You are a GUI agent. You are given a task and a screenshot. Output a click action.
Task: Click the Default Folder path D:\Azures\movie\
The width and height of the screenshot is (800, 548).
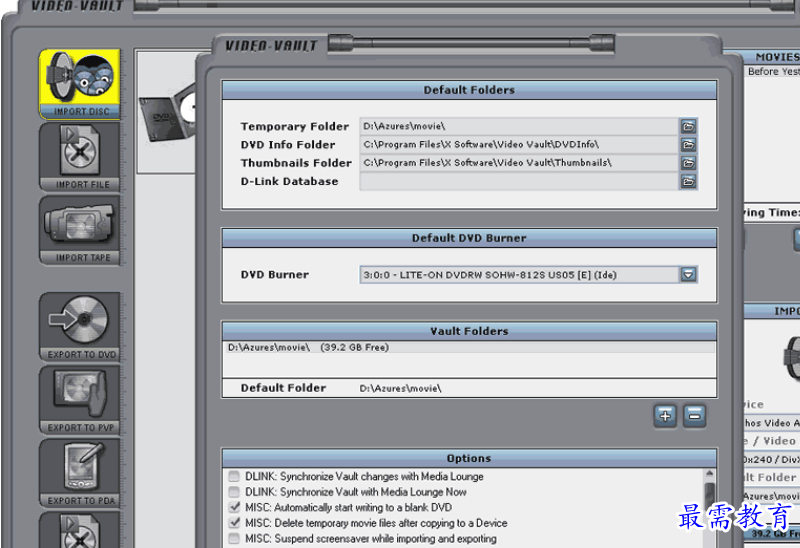click(x=401, y=388)
